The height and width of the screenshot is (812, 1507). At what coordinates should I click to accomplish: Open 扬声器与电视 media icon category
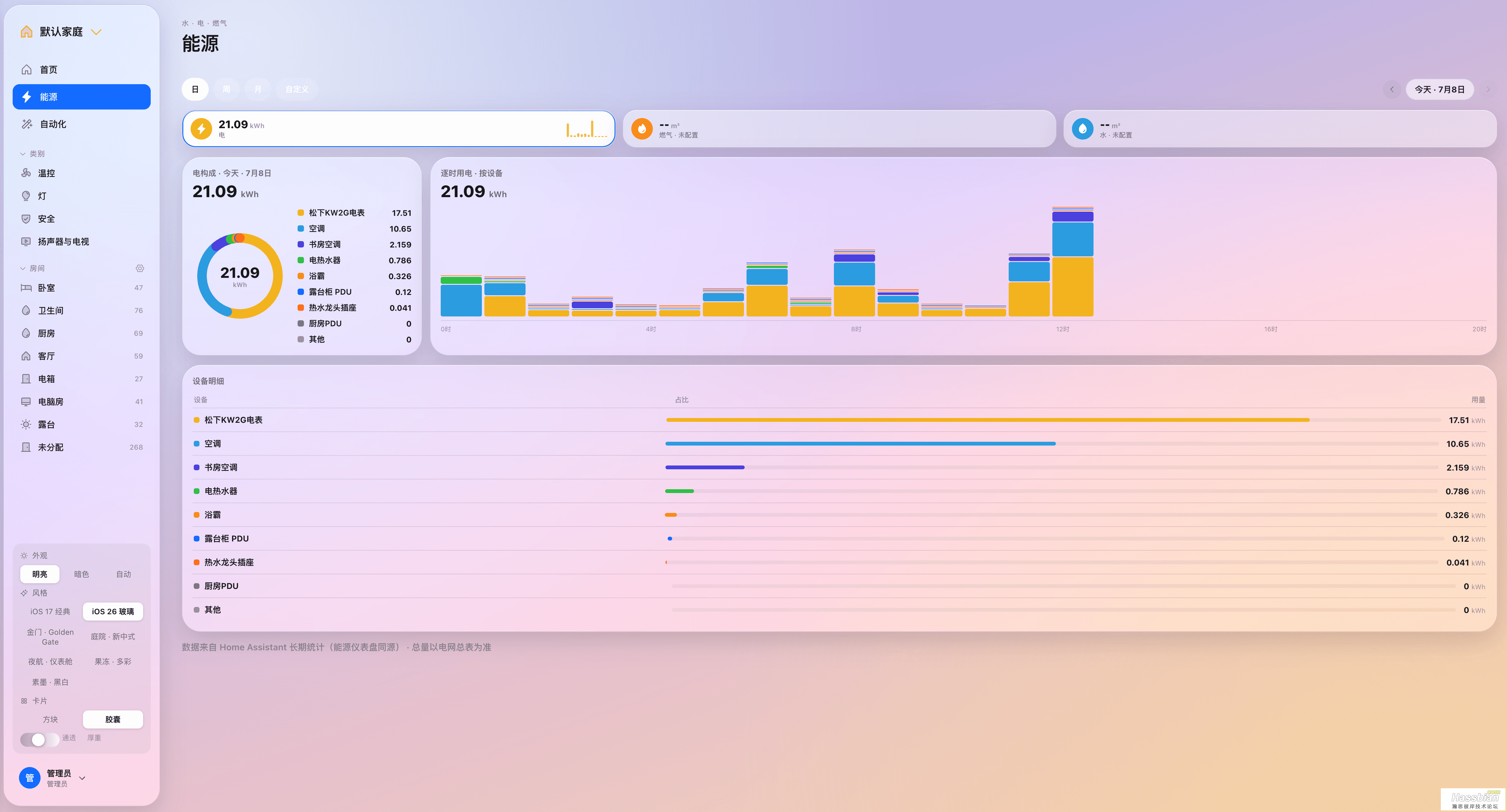click(x=26, y=241)
